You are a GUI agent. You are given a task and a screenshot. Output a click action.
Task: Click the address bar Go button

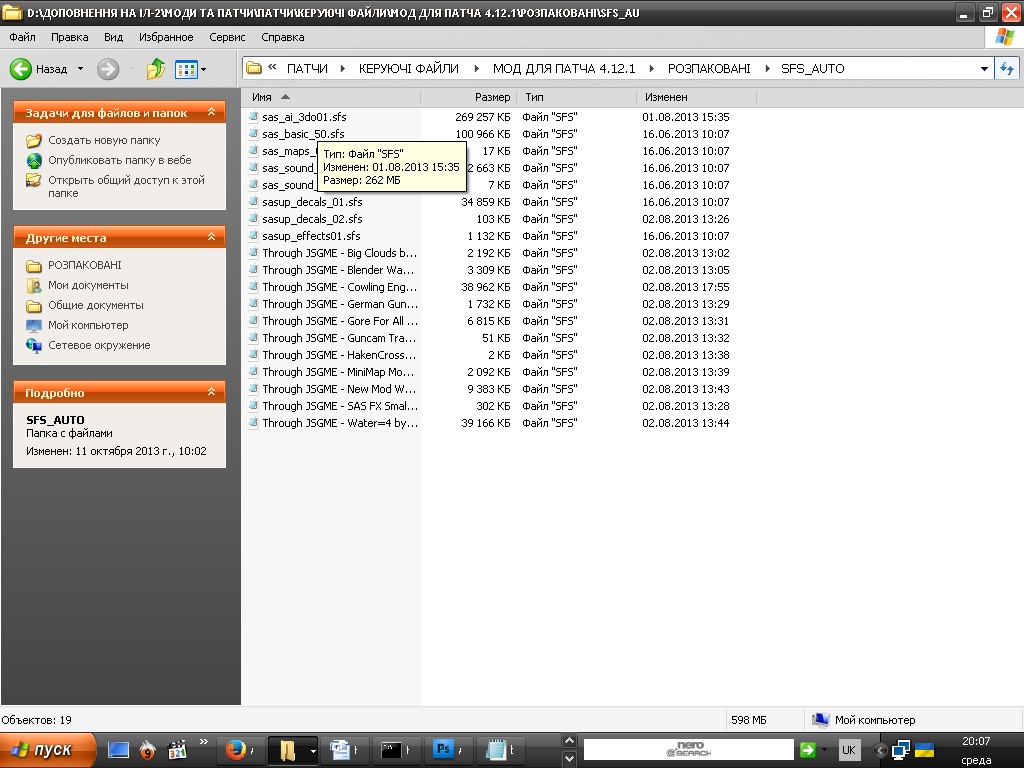click(x=1007, y=69)
